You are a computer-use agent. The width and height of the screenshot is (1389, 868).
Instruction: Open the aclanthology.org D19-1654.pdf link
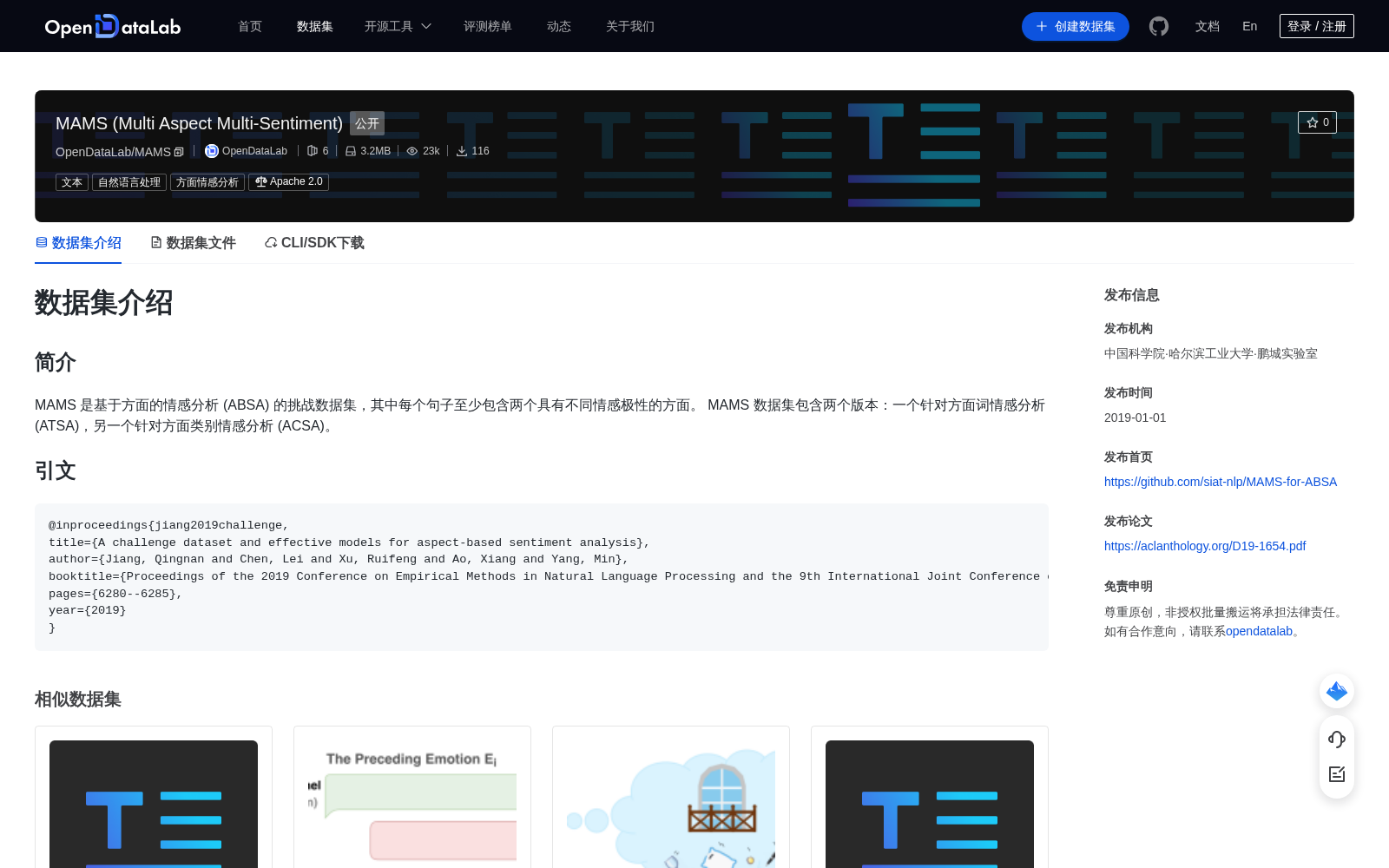[x=1205, y=546]
